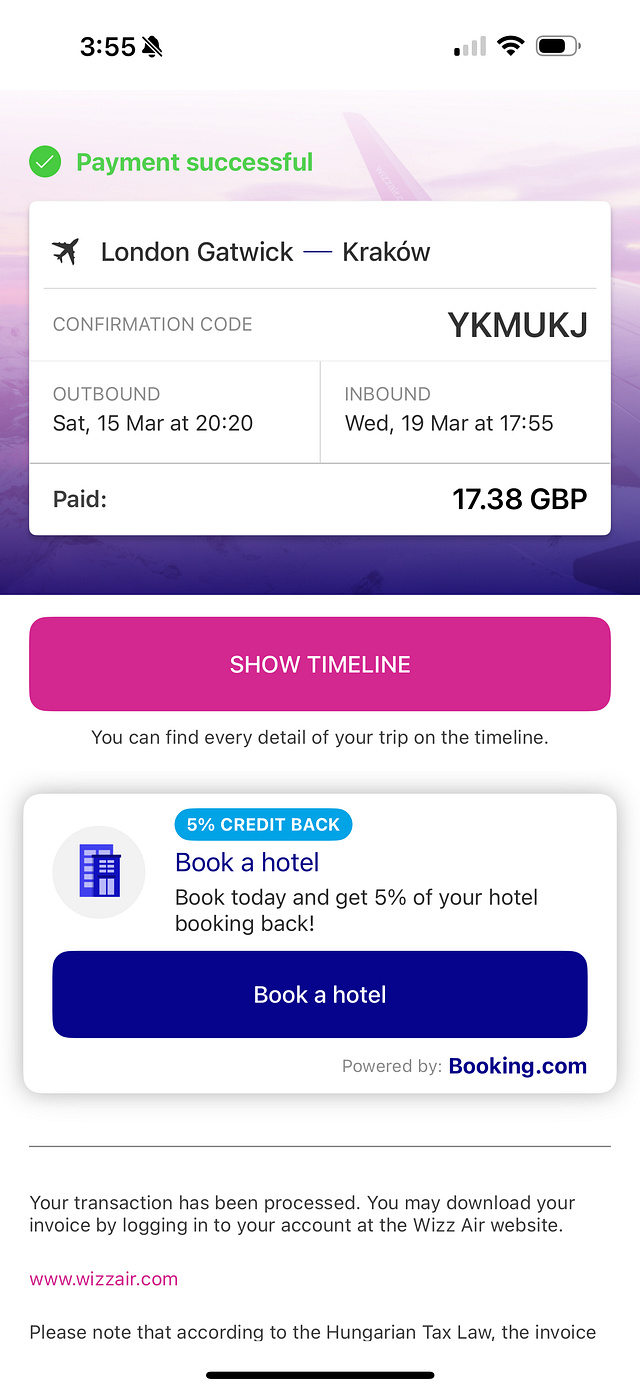
Task: Tap the airplane icon beside London Gatwick
Action: point(66,251)
